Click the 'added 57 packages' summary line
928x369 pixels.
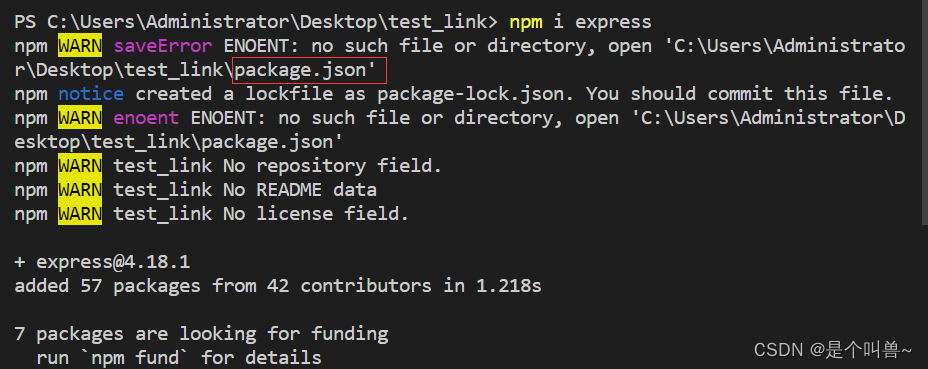(278, 286)
